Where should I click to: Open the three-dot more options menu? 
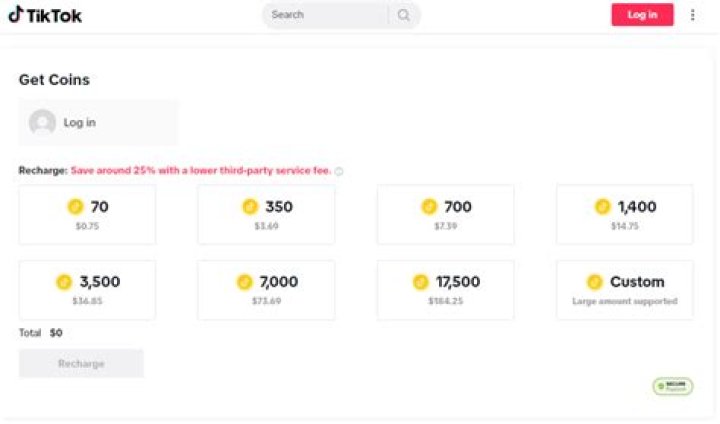[693, 15]
